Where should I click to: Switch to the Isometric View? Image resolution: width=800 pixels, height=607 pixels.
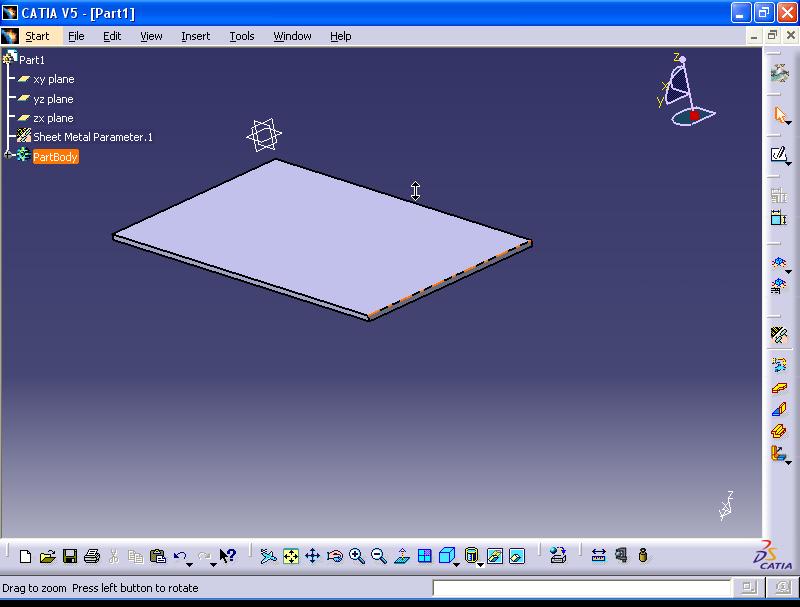446,553
